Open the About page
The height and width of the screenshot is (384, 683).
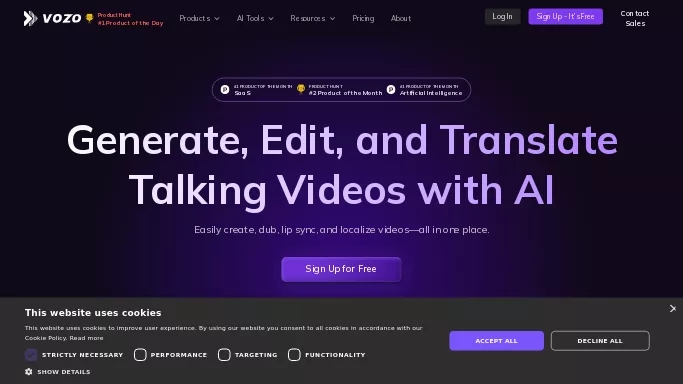coord(401,18)
